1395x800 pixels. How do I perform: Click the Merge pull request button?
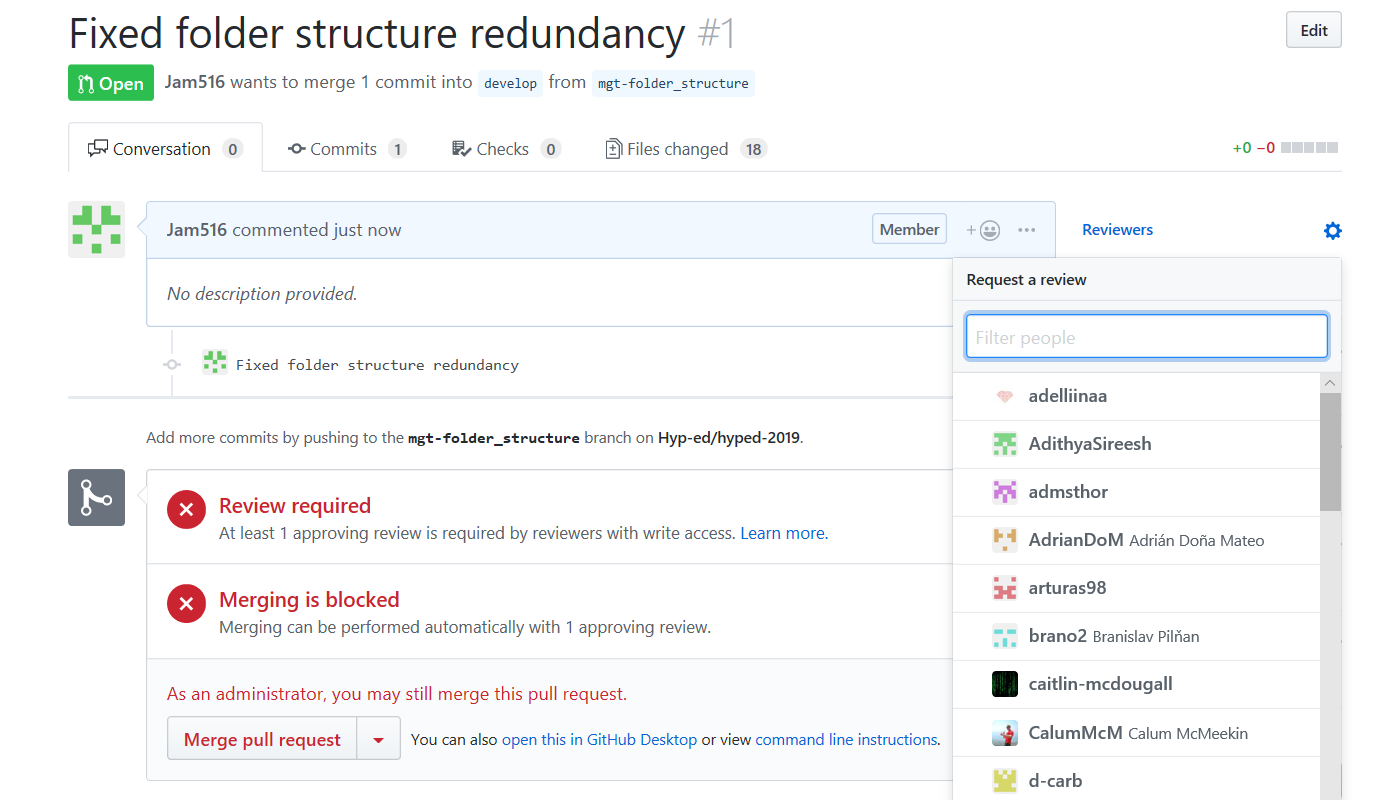pos(262,740)
